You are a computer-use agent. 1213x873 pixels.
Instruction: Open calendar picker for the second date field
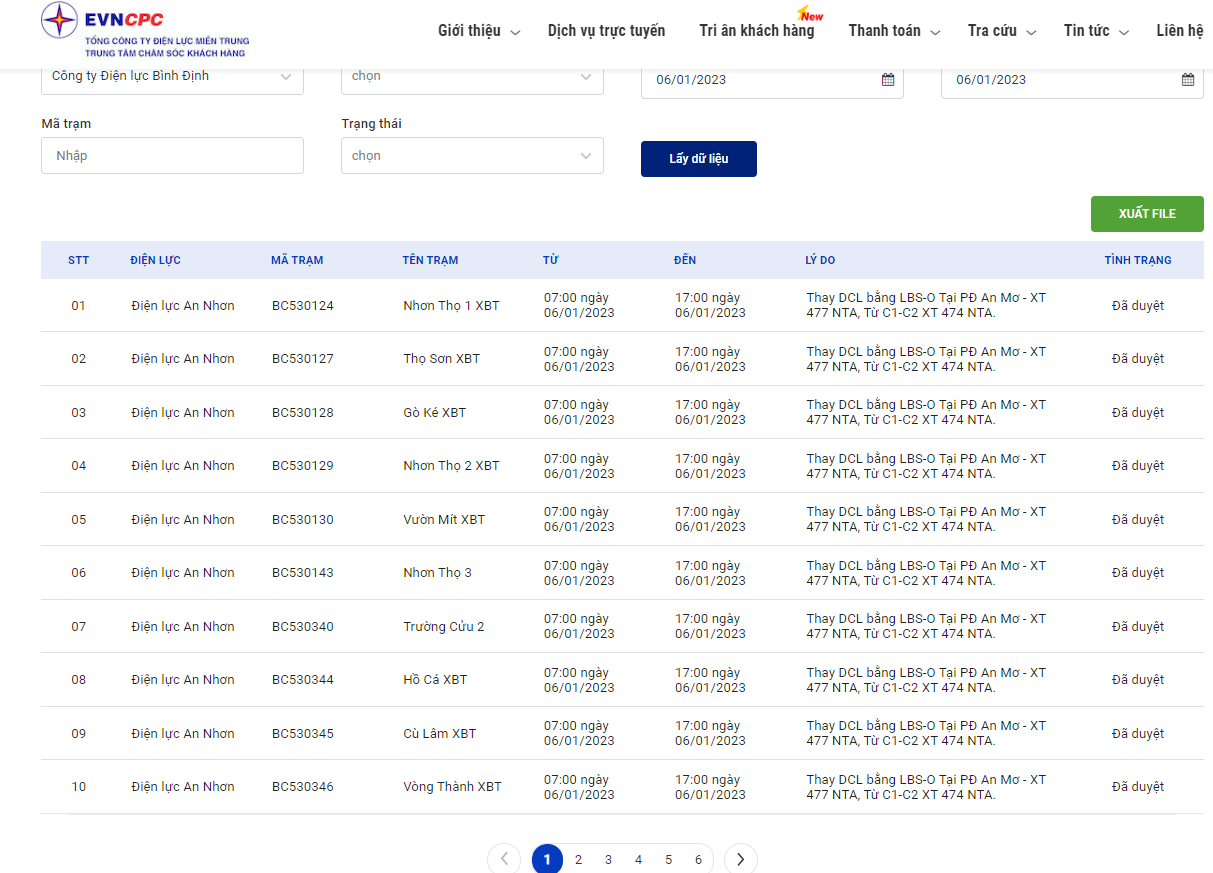(x=1187, y=80)
